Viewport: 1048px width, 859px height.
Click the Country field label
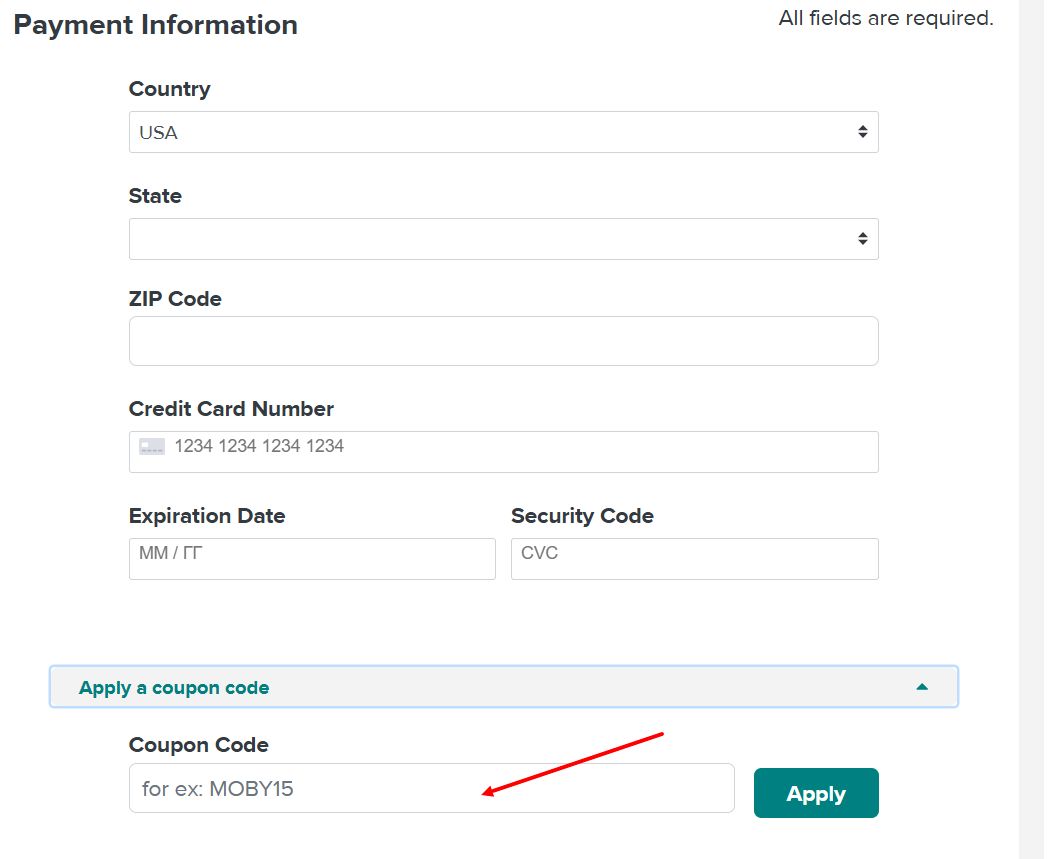(x=169, y=89)
